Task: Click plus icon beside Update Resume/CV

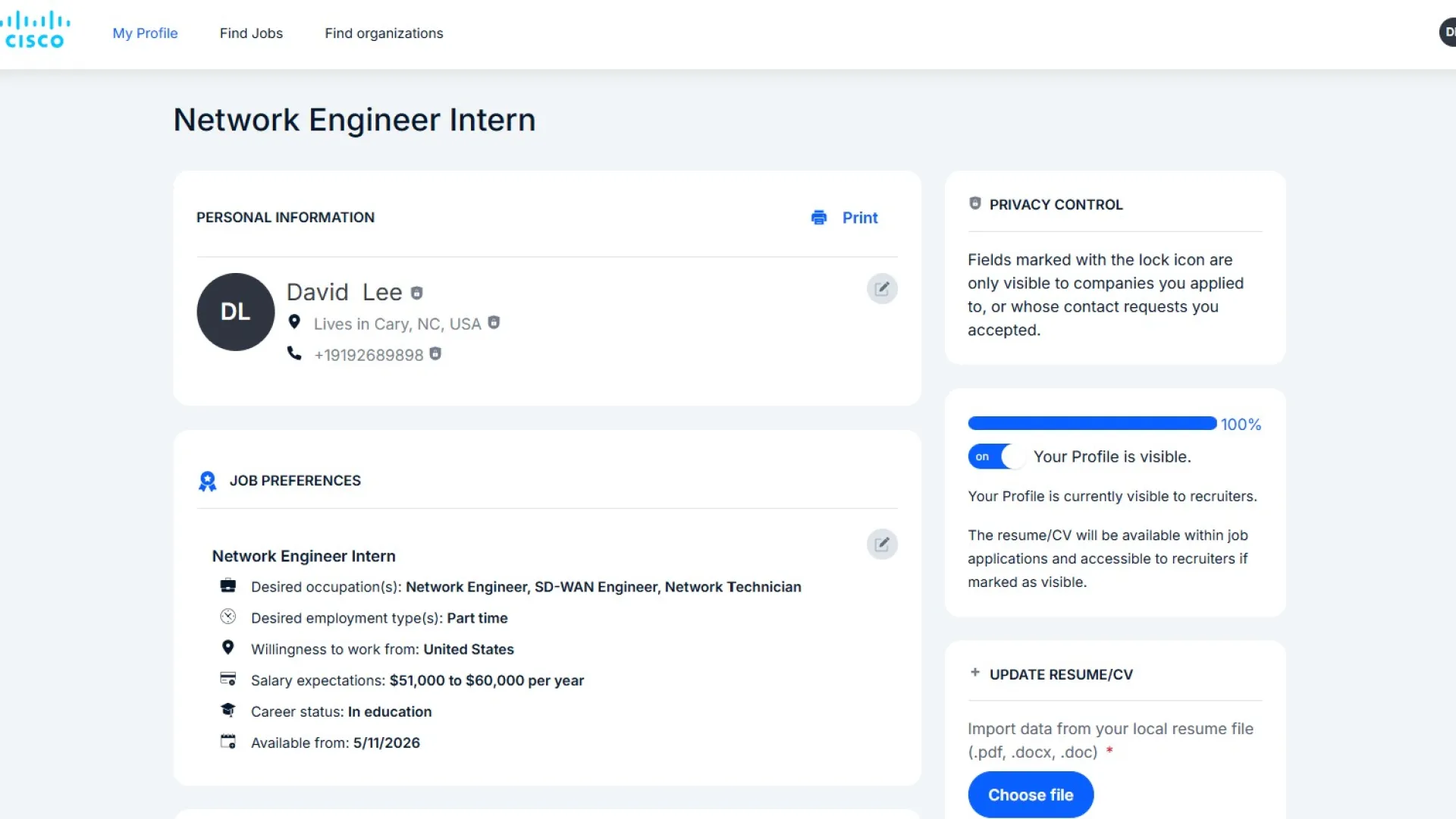Action: point(975,673)
